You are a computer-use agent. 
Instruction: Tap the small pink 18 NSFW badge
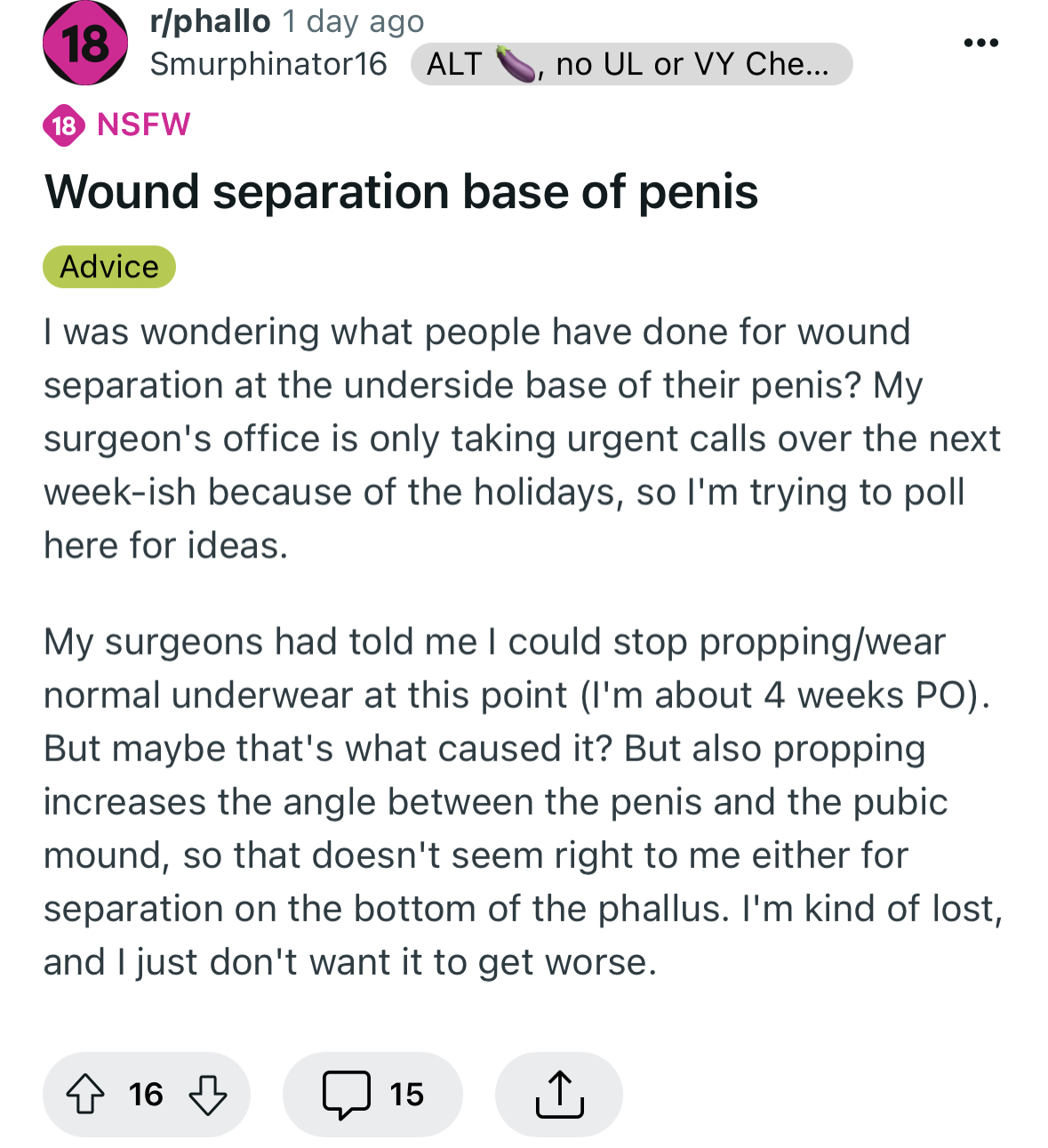click(x=64, y=125)
